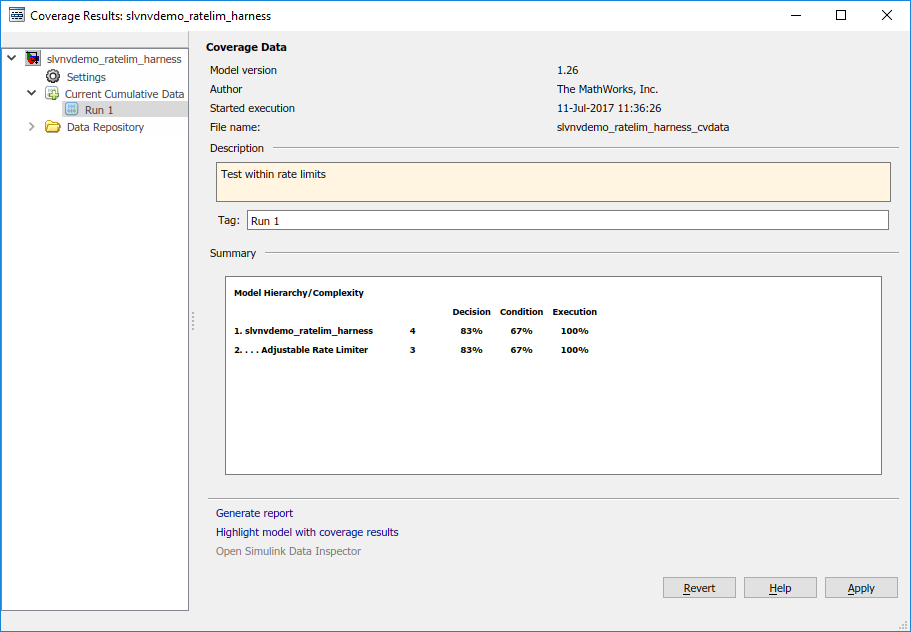Viewport: 911px width, 632px height.
Task: Click into the Tag input field
Action: pyautogui.click(x=568, y=220)
